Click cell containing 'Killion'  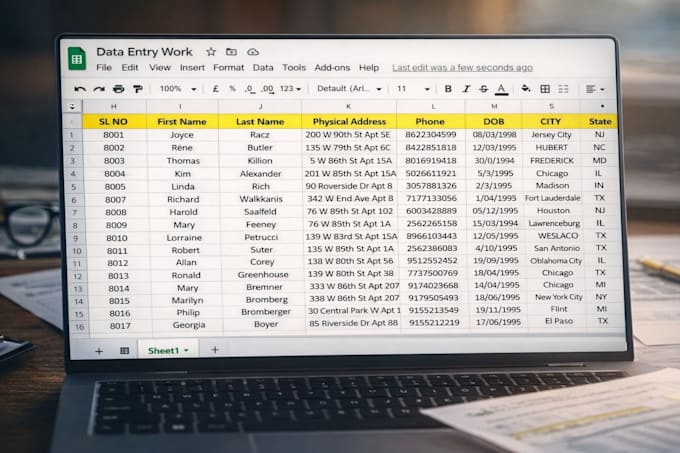coord(260,160)
